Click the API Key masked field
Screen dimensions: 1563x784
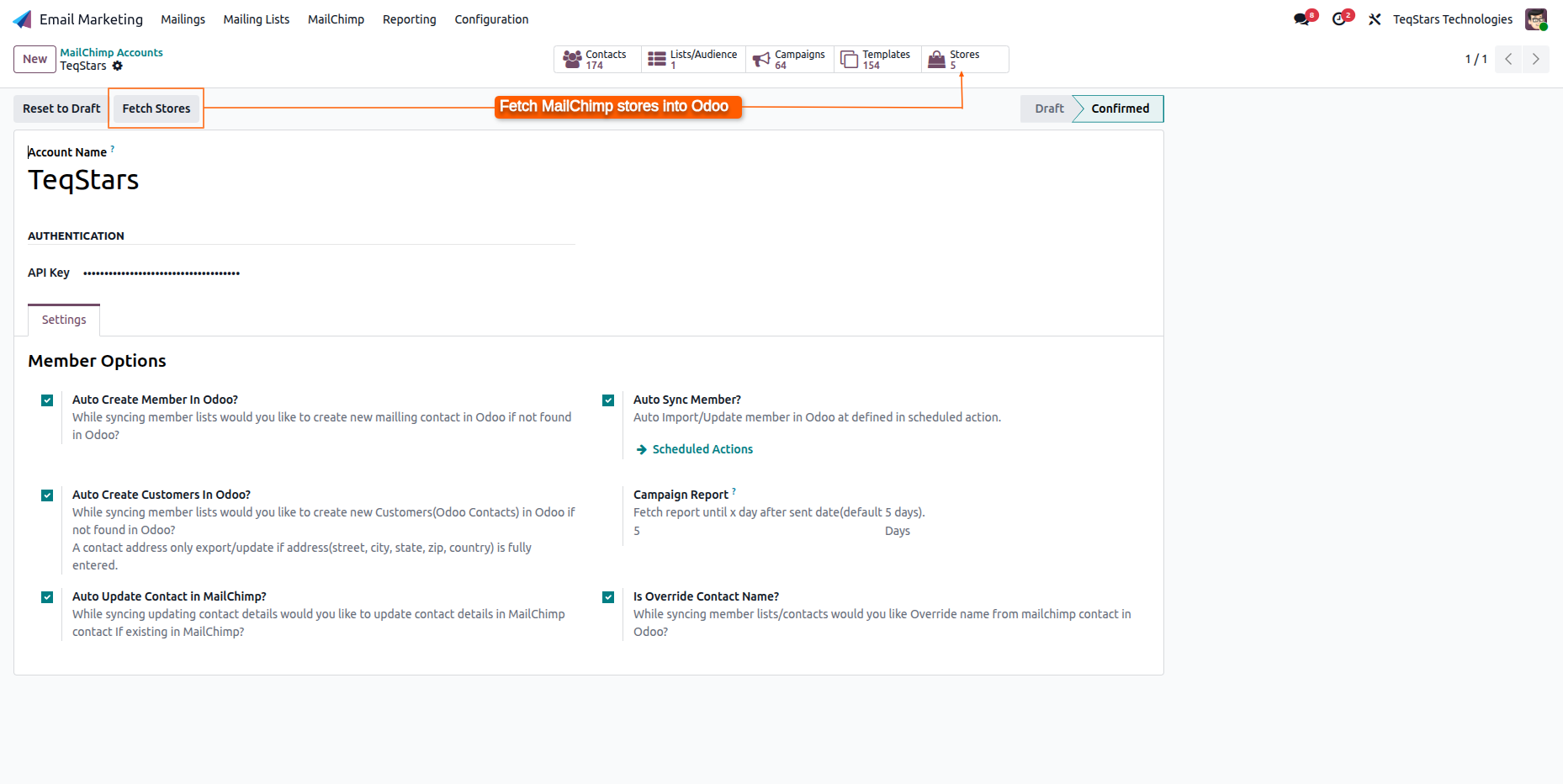(x=162, y=273)
